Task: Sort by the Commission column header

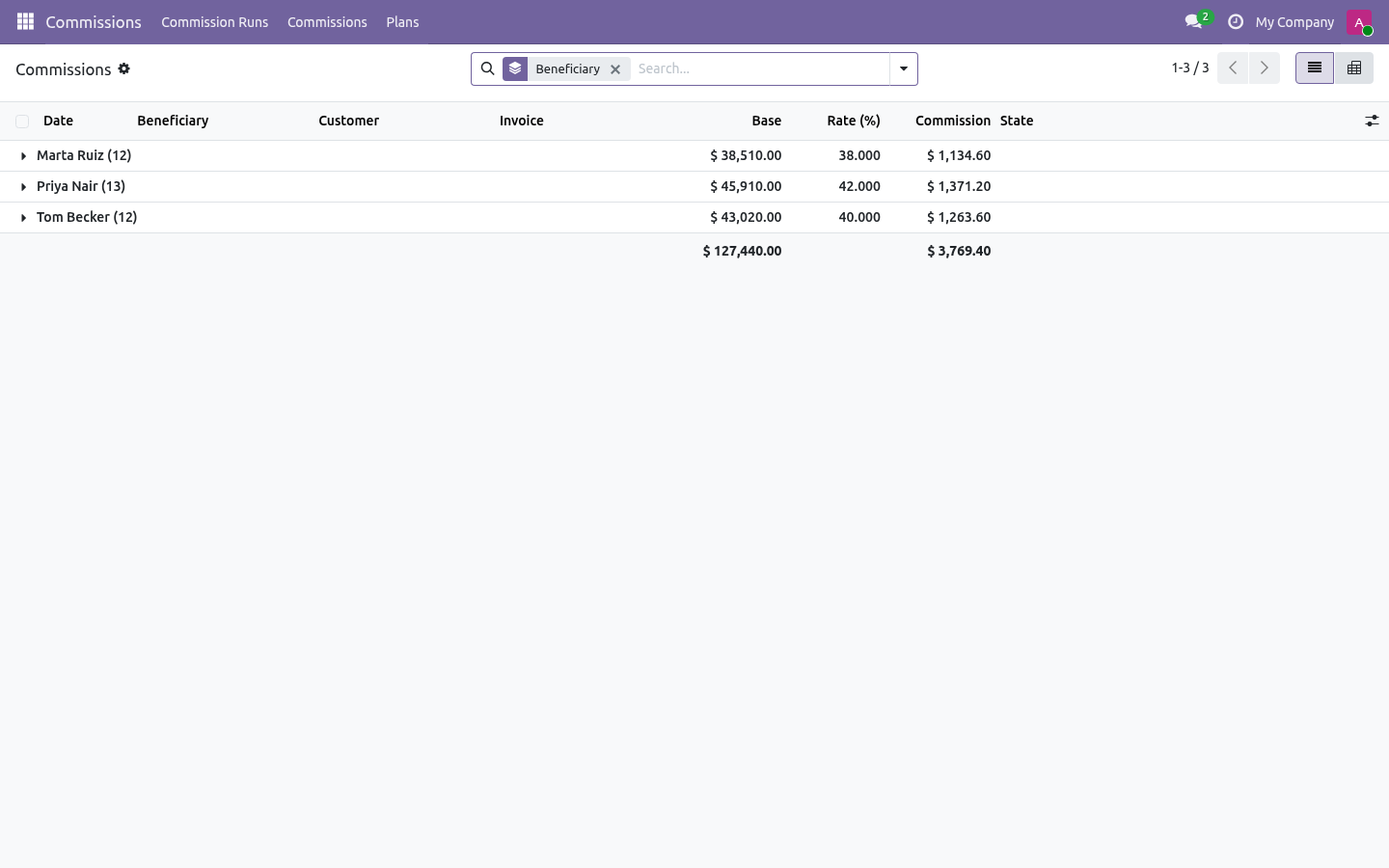Action: coord(953,121)
